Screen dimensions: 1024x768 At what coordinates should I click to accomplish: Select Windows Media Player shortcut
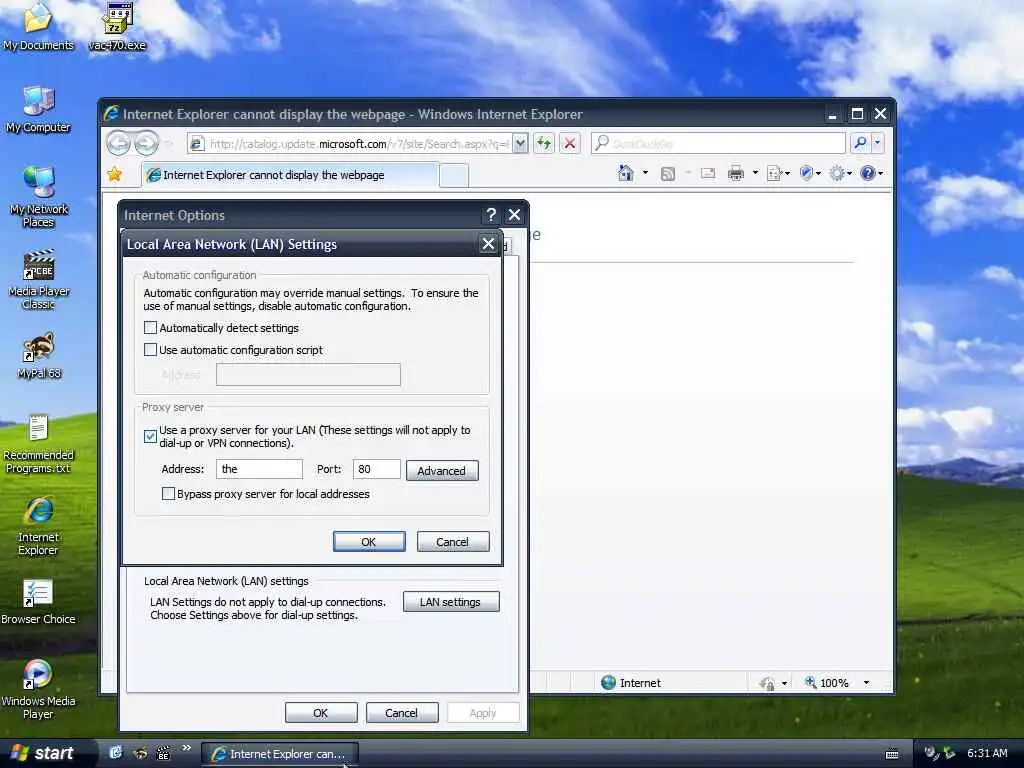tap(38, 689)
